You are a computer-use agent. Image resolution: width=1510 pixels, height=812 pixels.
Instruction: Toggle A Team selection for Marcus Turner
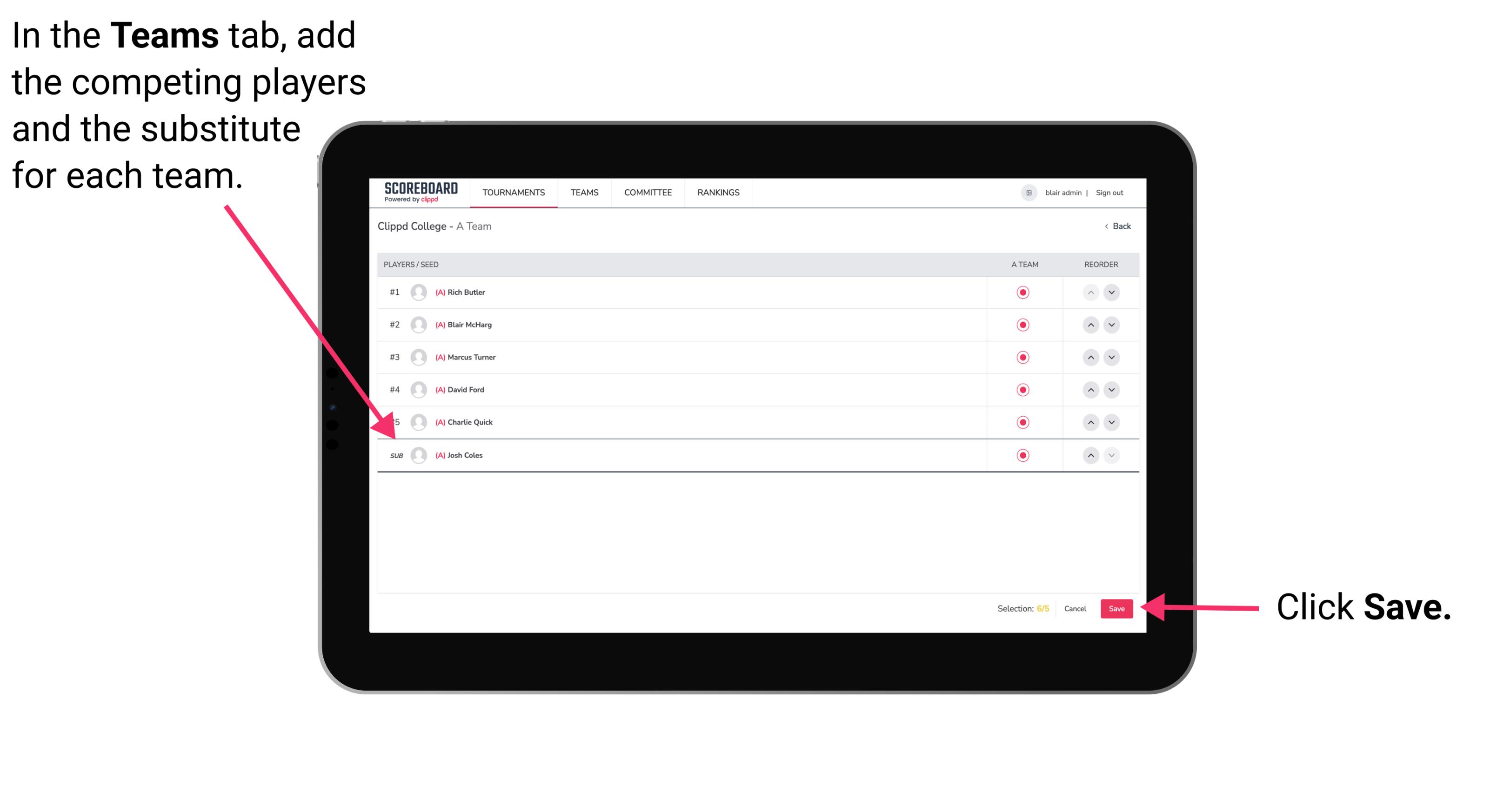point(1023,357)
